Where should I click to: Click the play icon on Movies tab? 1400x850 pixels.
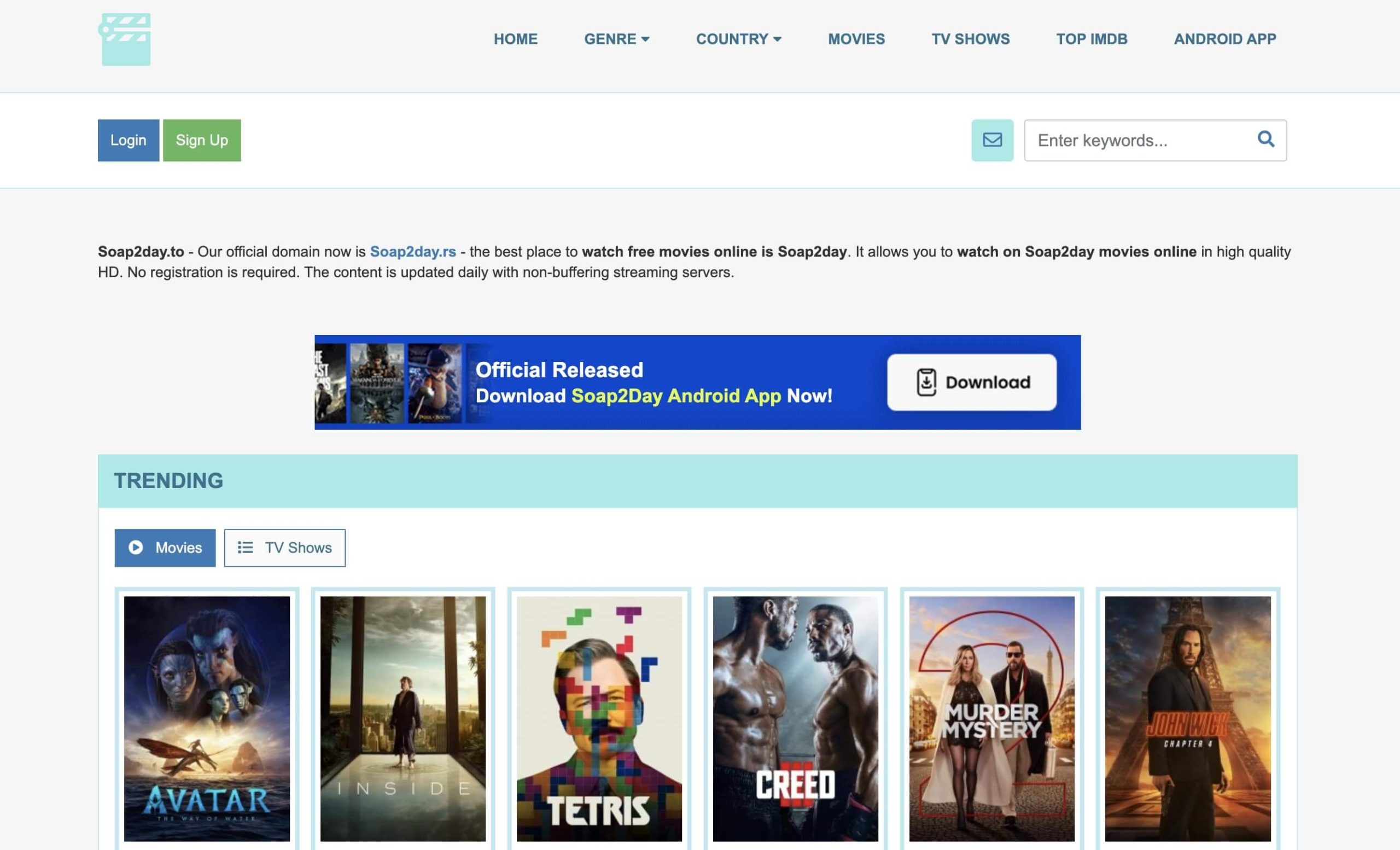[x=136, y=547]
